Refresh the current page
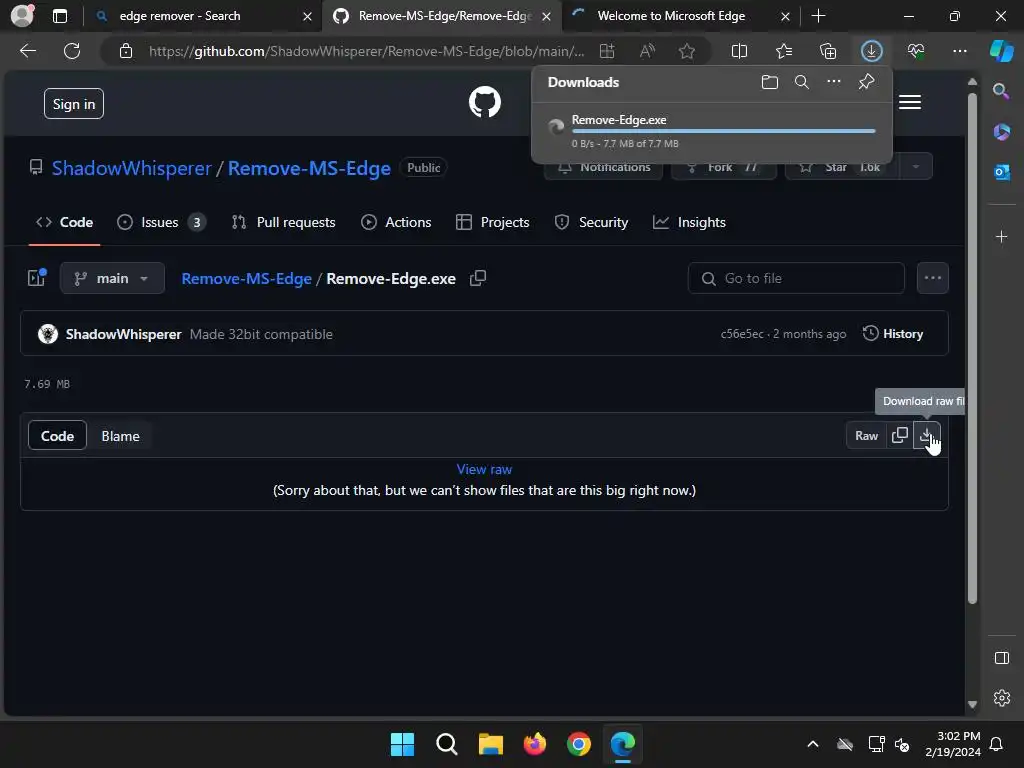 tap(72, 51)
